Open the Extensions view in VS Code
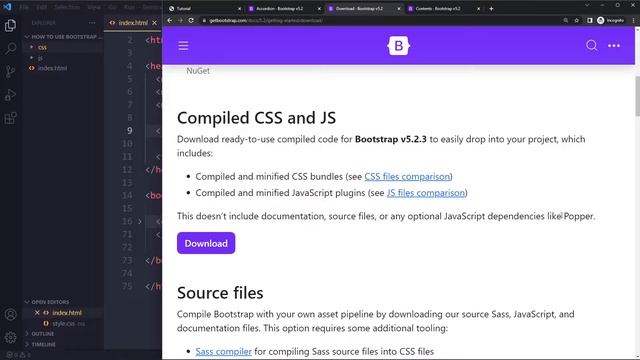 [x=10, y=118]
